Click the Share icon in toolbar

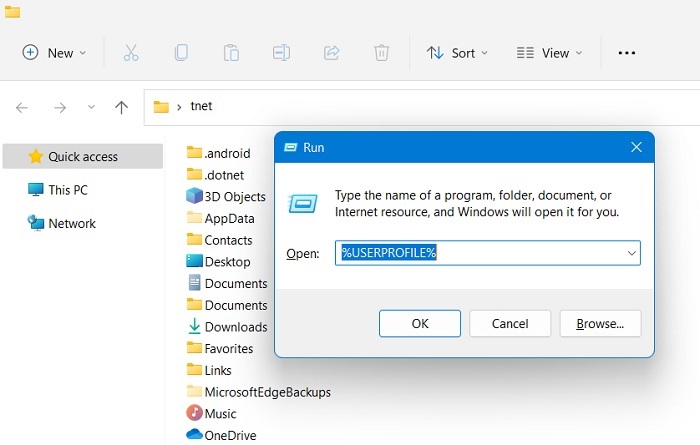(332, 53)
